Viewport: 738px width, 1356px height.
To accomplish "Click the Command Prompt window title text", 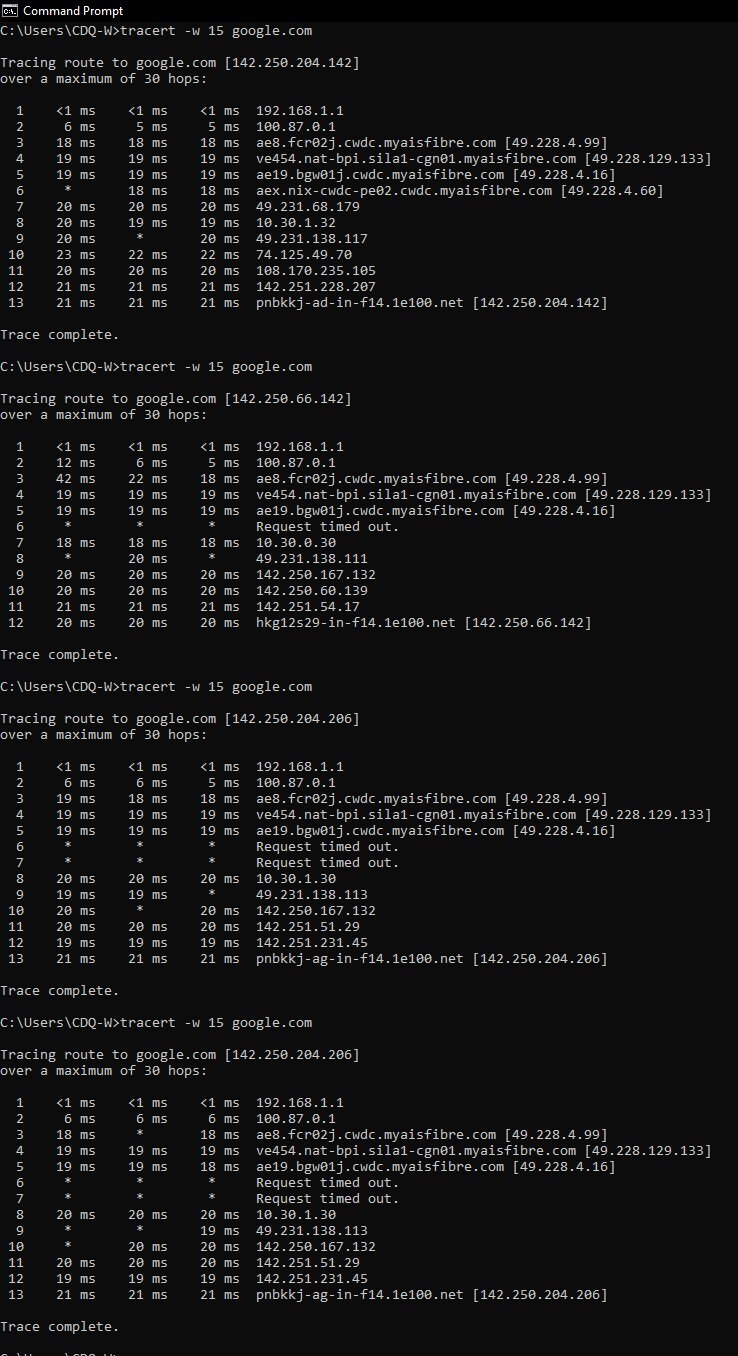I will pos(73,11).
